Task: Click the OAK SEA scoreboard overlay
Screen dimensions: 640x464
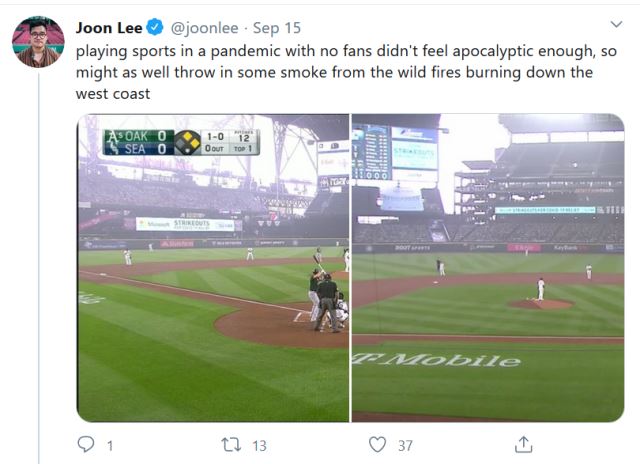Action: pyautogui.click(x=181, y=142)
